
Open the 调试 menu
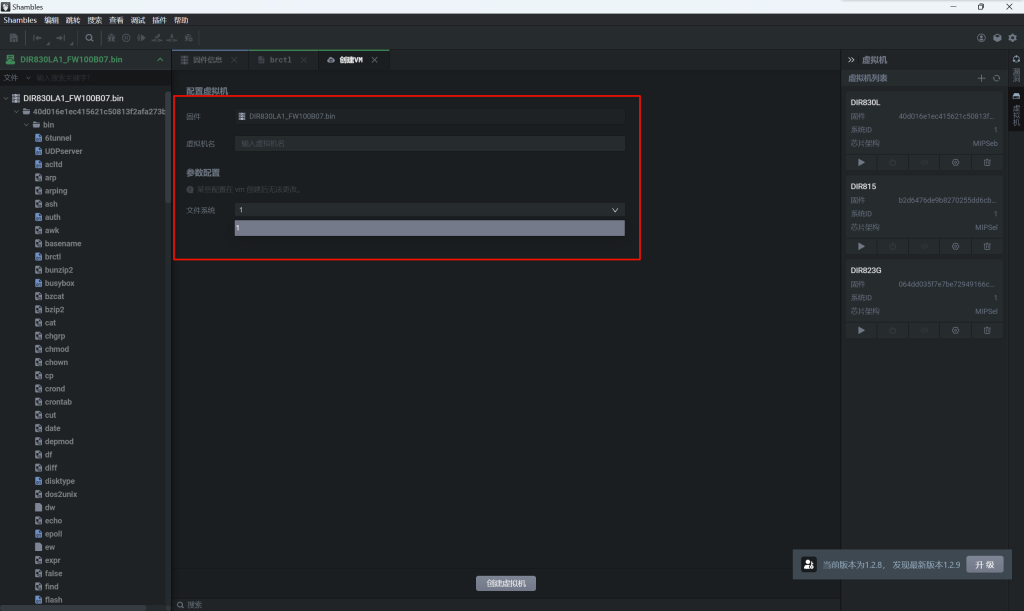click(138, 20)
